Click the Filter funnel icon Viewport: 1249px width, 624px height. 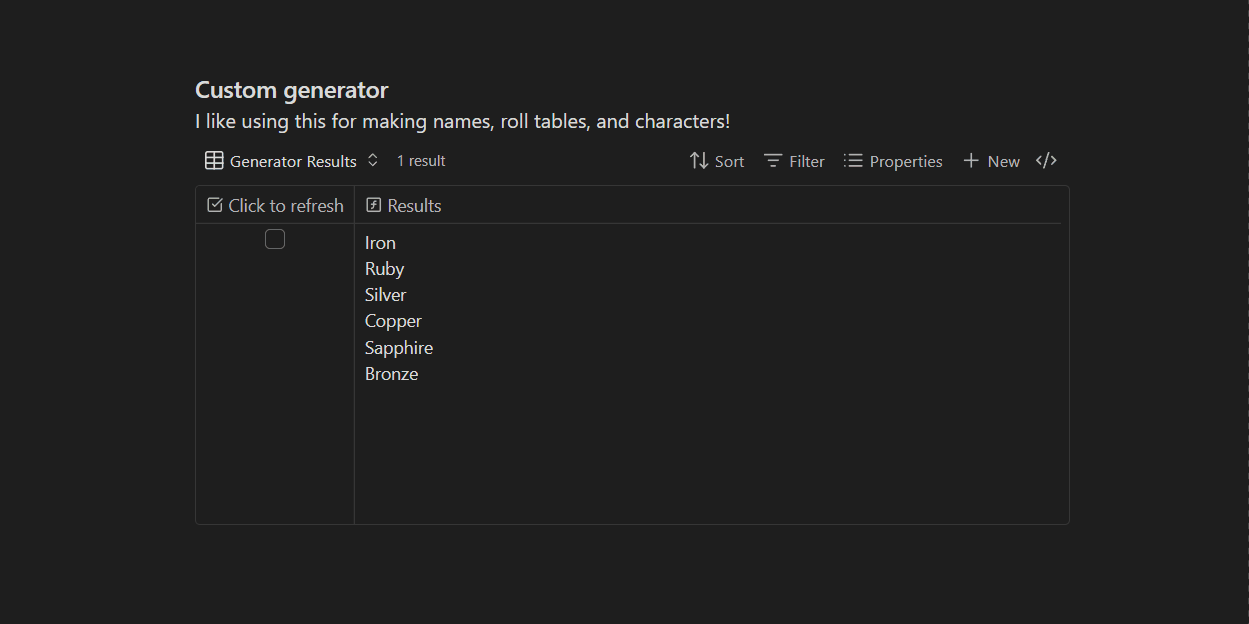coord(773,160)
